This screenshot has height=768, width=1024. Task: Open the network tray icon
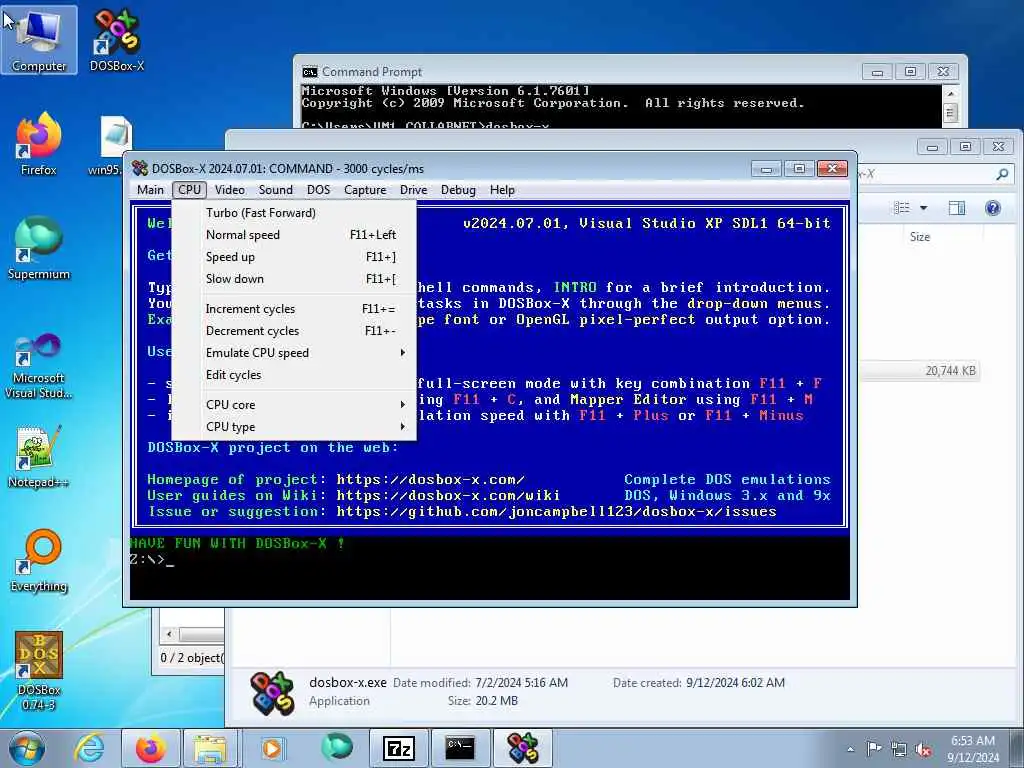[899, 750]
